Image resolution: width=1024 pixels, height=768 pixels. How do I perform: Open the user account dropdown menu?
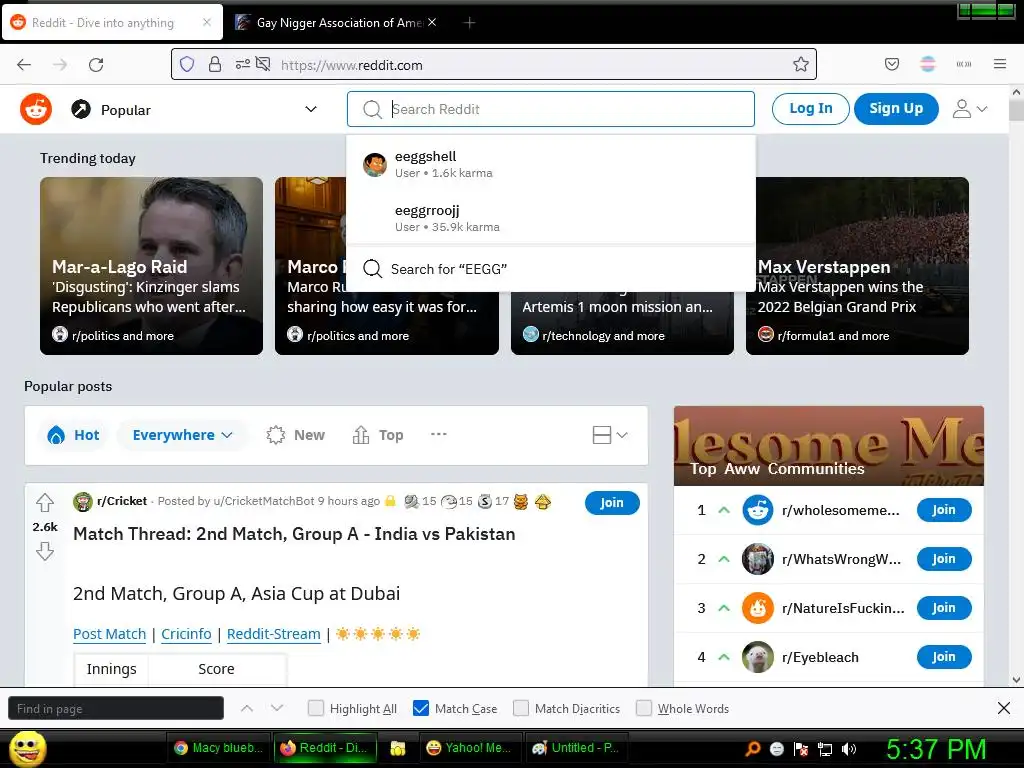pyautogui.click(x=969, y=108)
